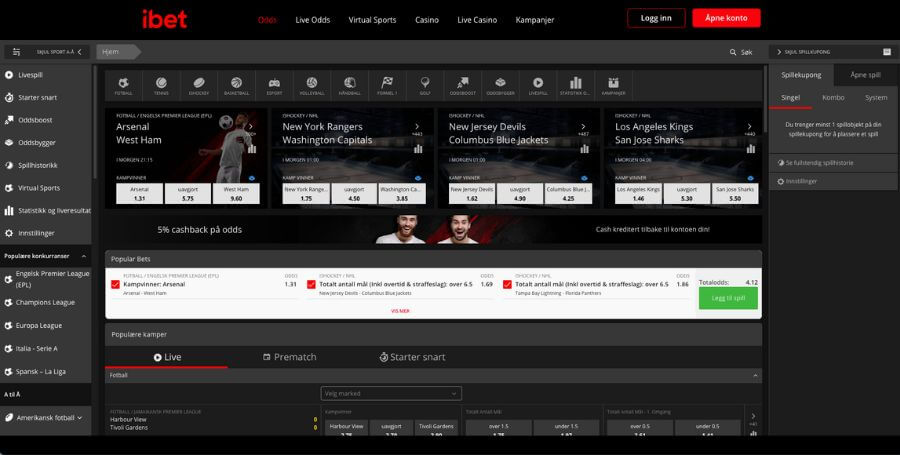Click the left sidebar scrollbar
The image size is (900, 455).
tap(95, 120)
